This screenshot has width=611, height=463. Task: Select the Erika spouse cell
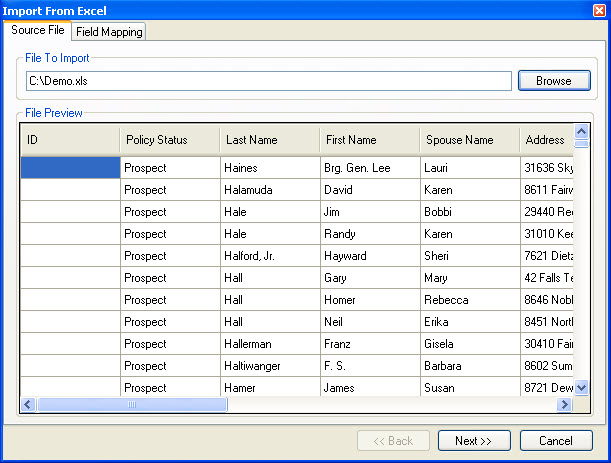tap(470, 322)
